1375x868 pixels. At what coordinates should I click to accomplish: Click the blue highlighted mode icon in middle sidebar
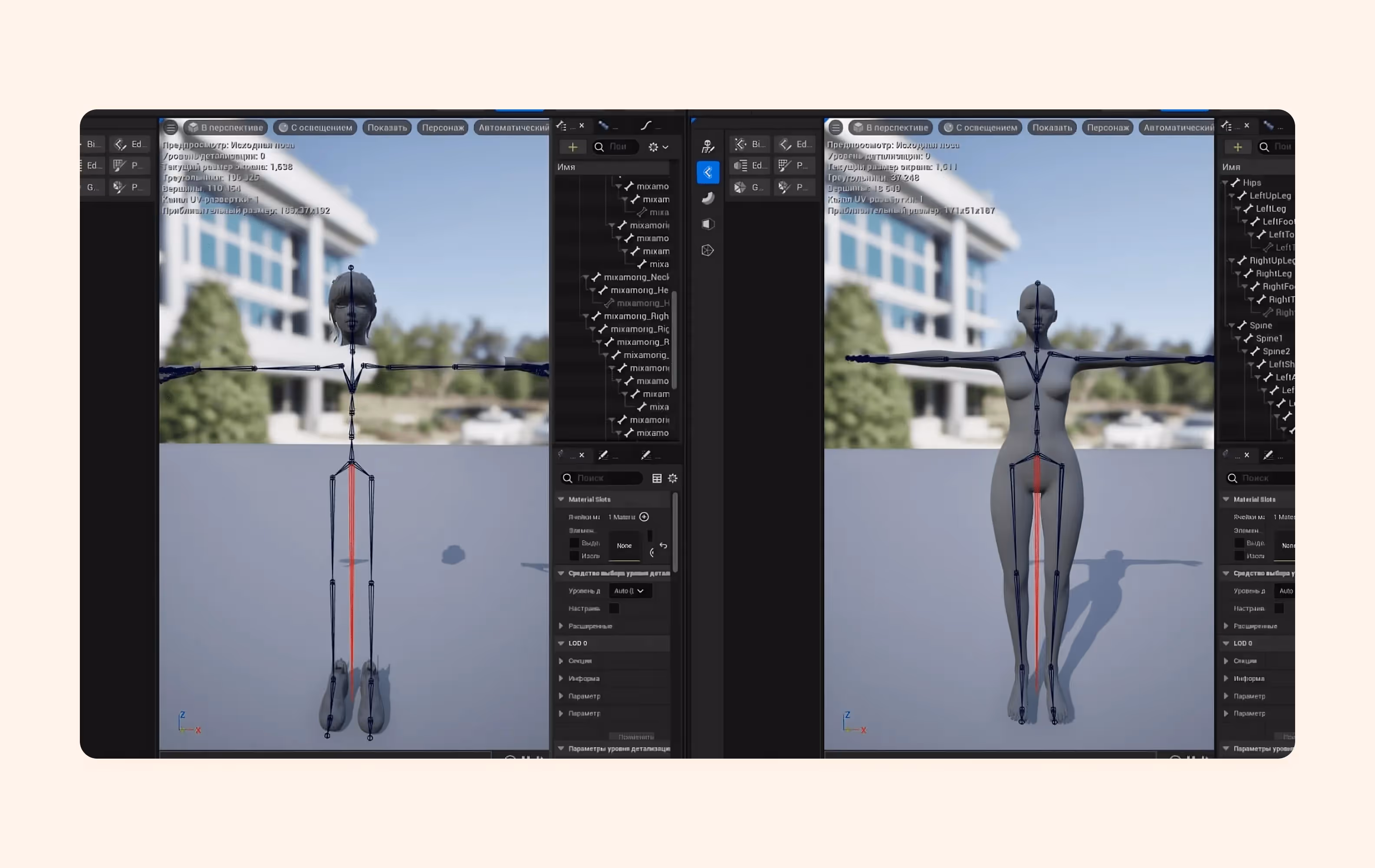click(708, 172)
